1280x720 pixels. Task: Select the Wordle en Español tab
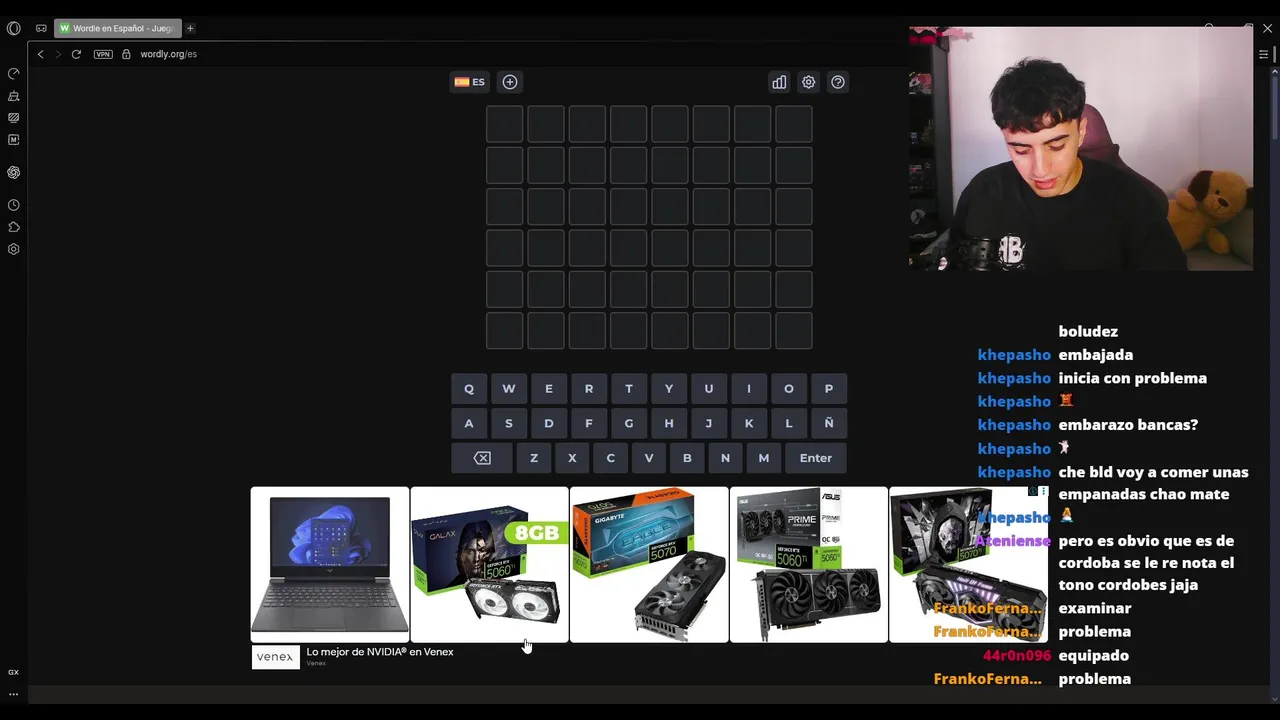click(x=118, y=28)
